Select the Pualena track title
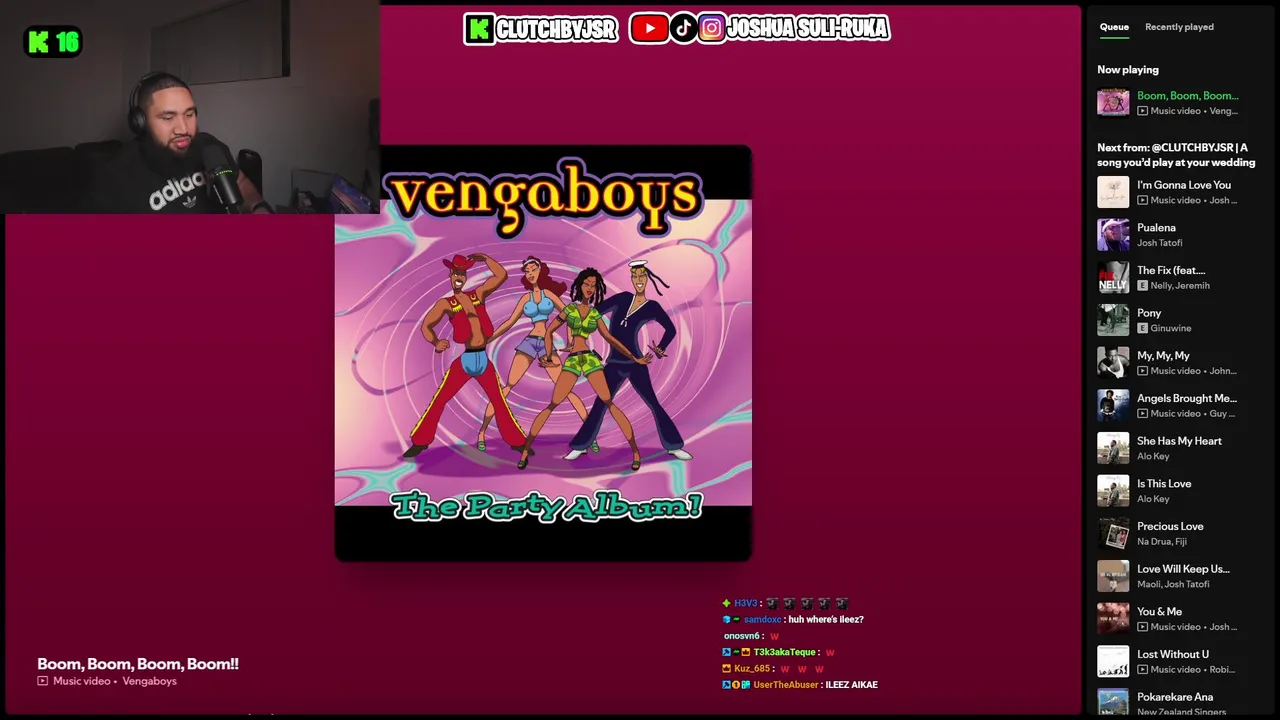Image resolution: width=1280 pixels, height=720 pixels. [1156, 228]
